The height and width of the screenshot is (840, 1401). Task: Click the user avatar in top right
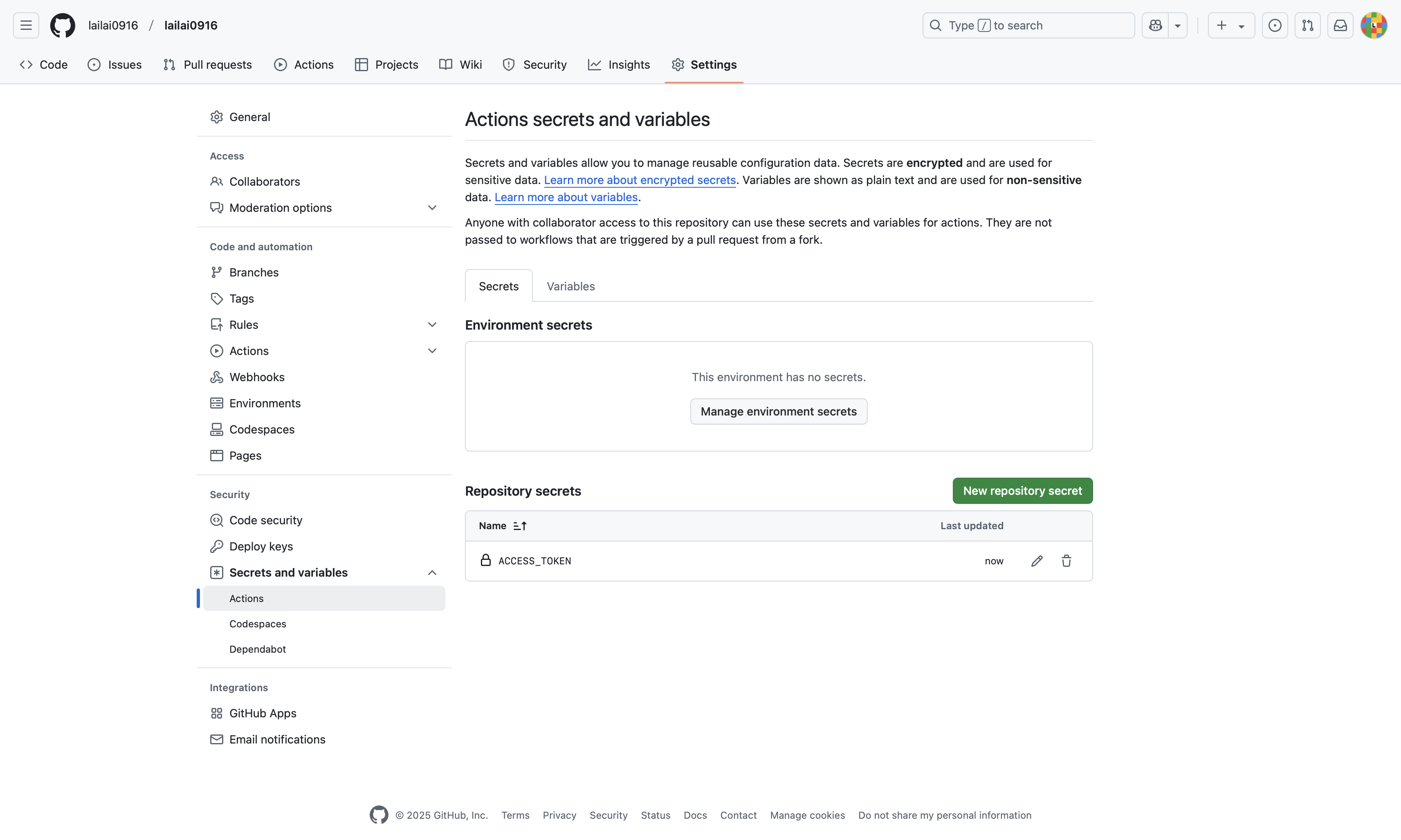(1373, 25)
